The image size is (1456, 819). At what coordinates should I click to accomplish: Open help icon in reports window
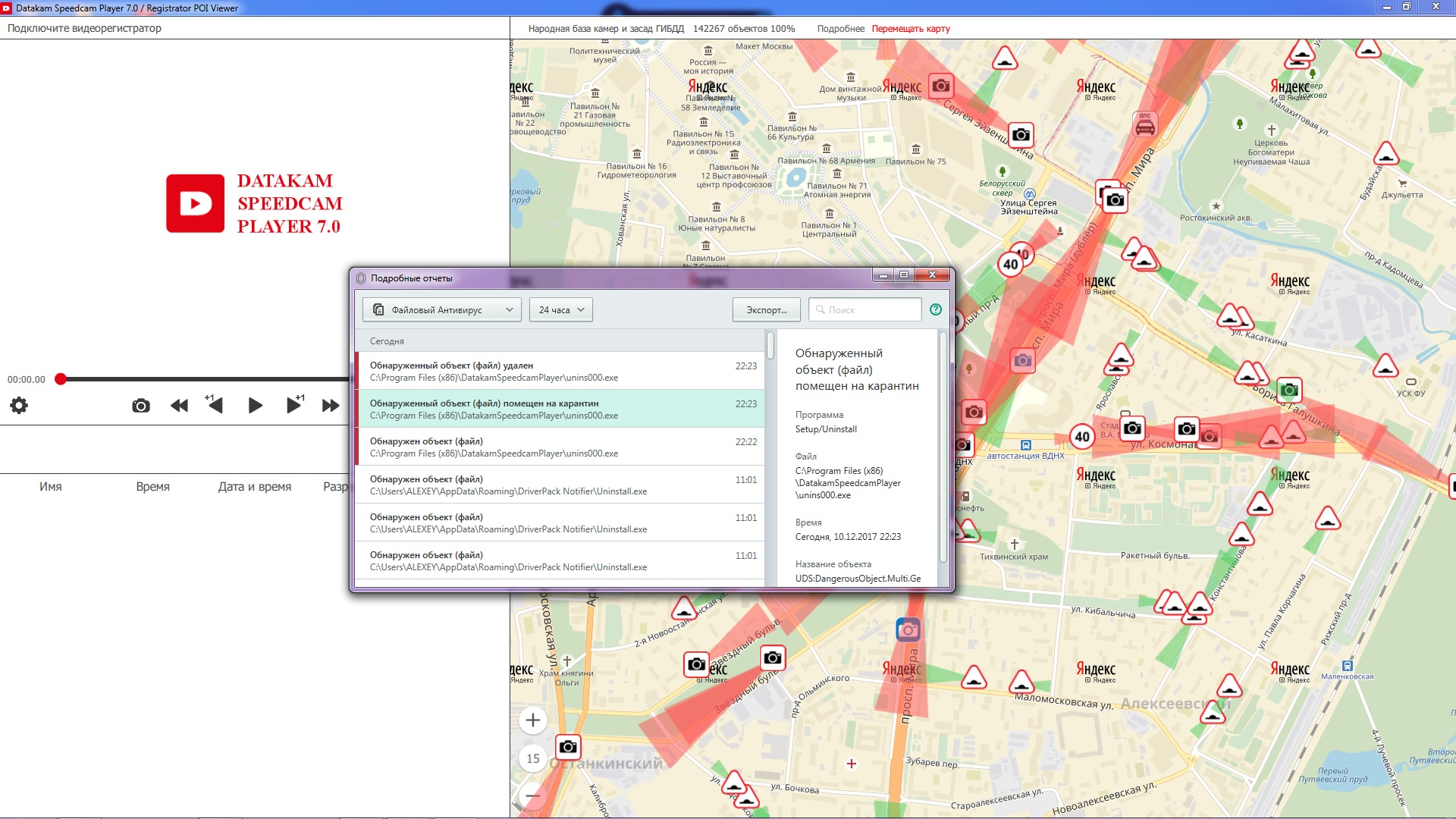pyautogui.click(x=936, y=309)
